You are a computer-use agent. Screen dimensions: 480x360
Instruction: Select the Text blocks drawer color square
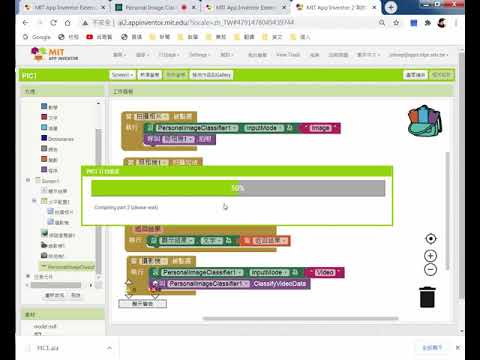[44, 117]
